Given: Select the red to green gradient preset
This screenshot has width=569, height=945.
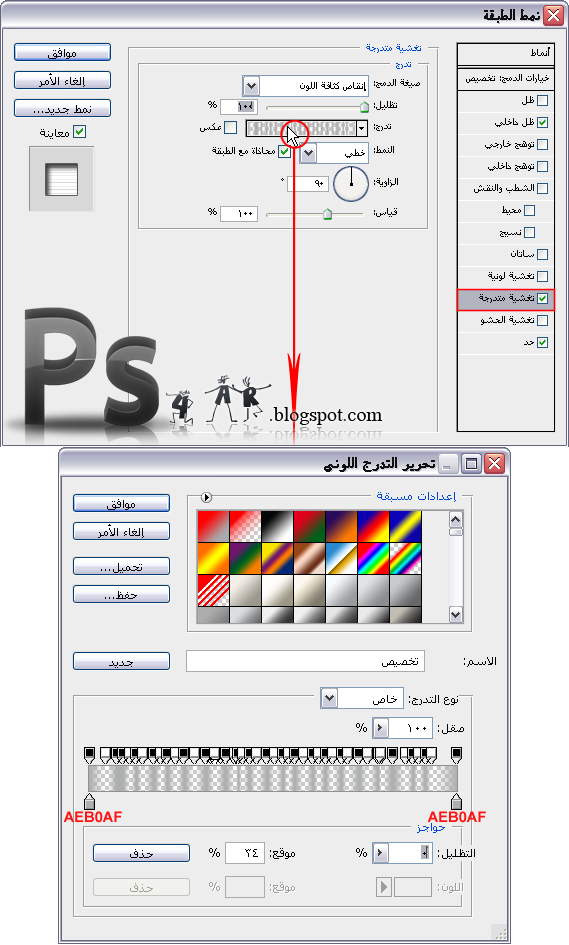Looking at the screenshot, I should [310, 526].
